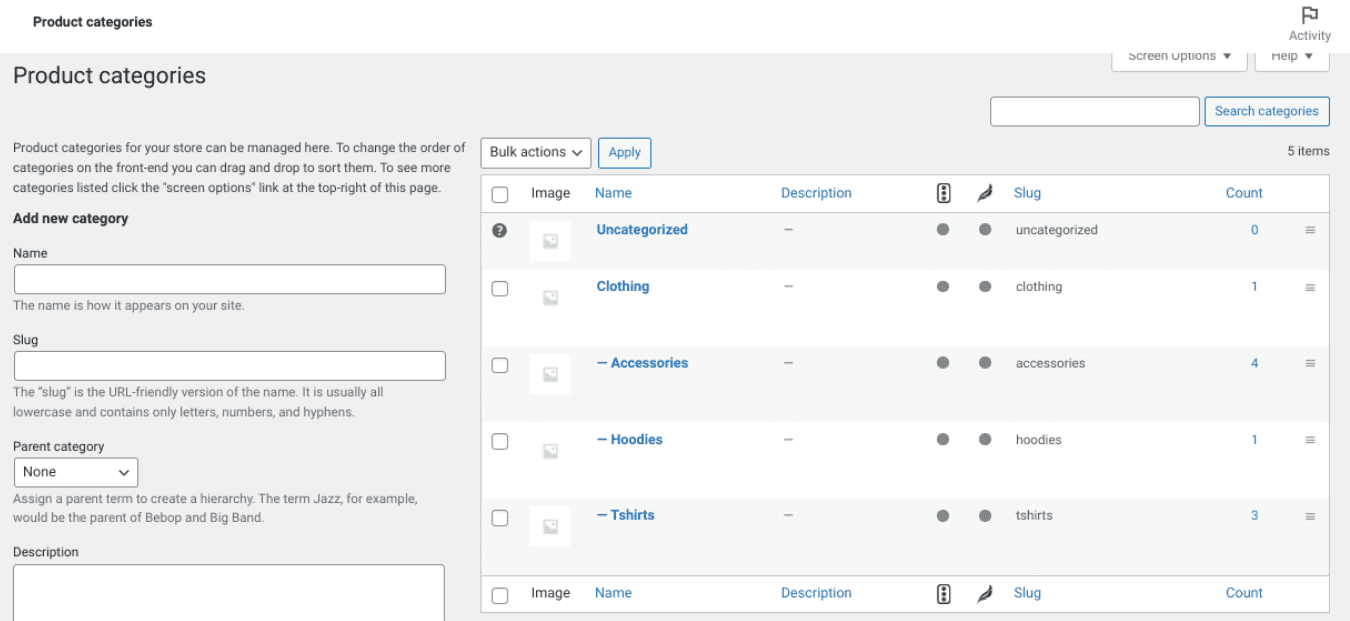Viewport: 1350px width, 621px height.
Task: Click Product categories in the top bar
Action: 92,21
